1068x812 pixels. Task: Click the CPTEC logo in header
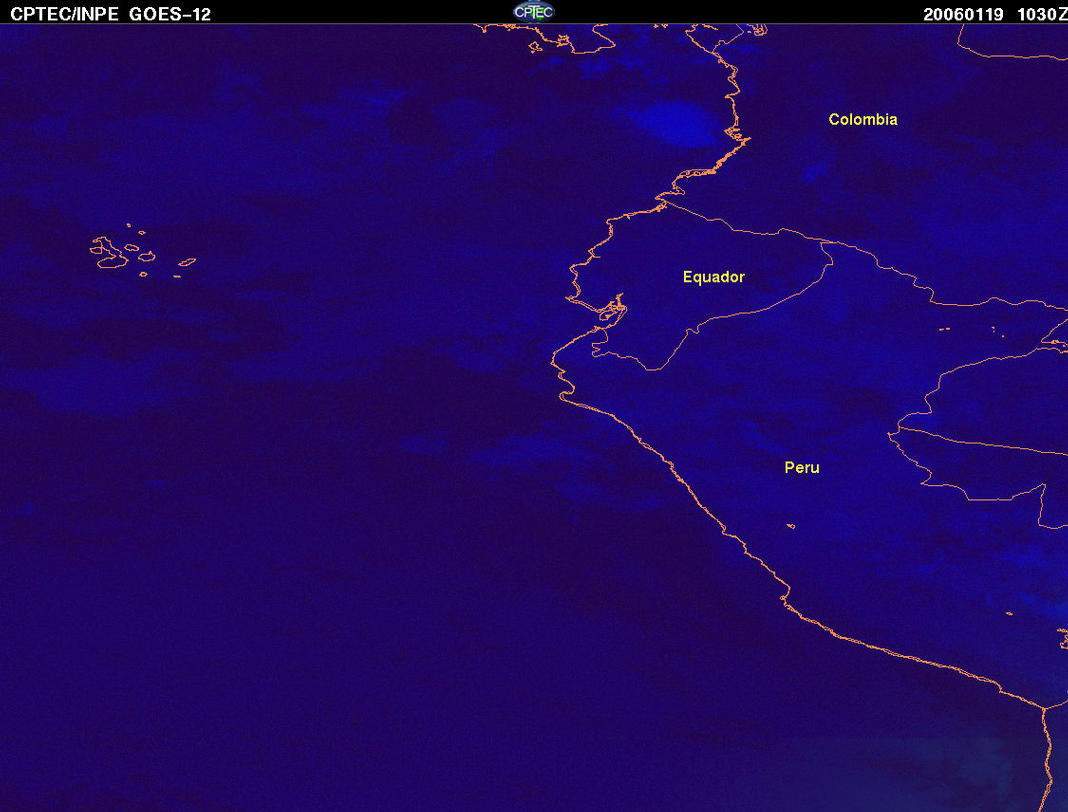coord(533,12)
